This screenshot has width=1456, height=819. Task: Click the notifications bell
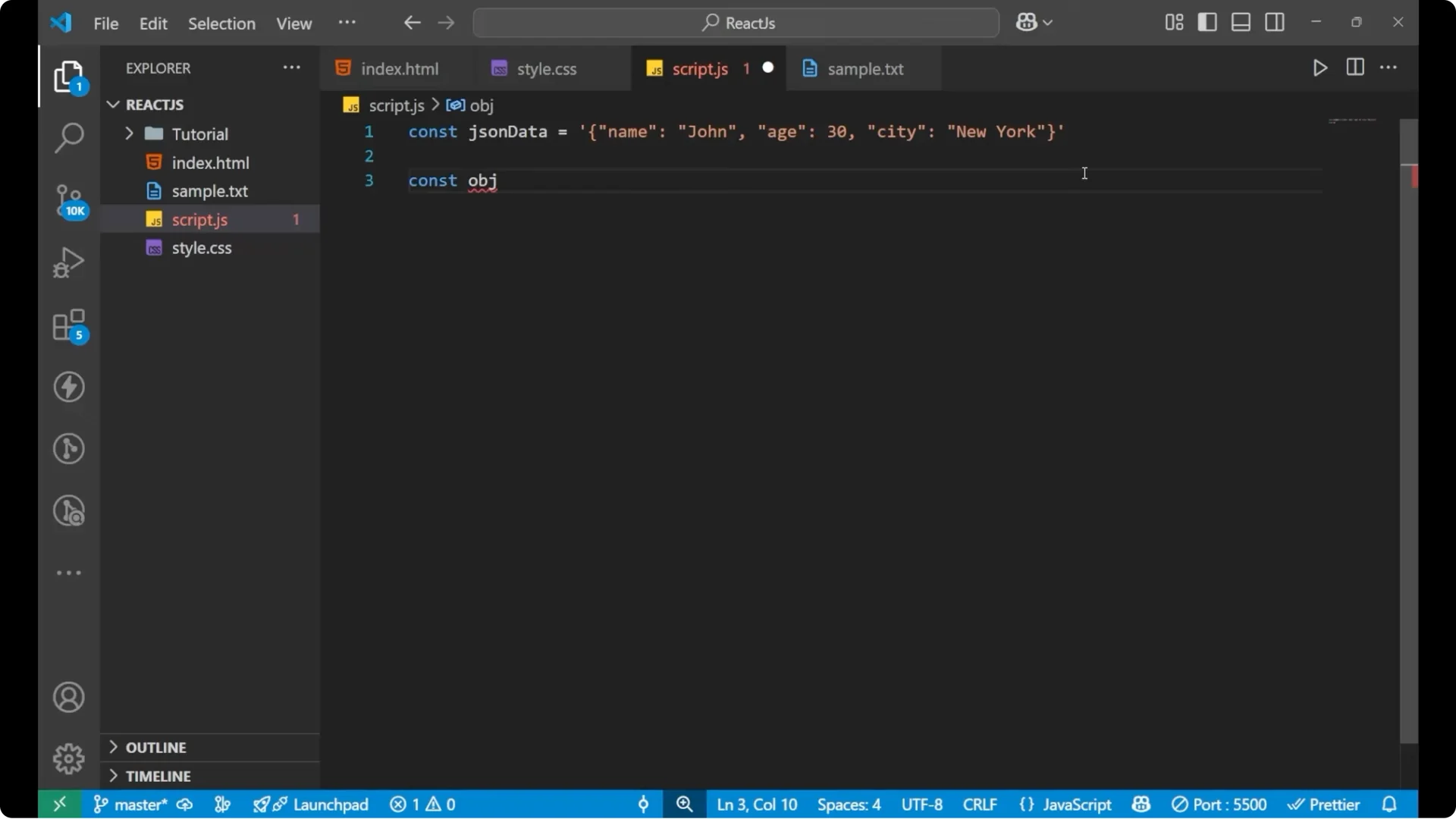pyautogui.click(x=1390, y=805)
